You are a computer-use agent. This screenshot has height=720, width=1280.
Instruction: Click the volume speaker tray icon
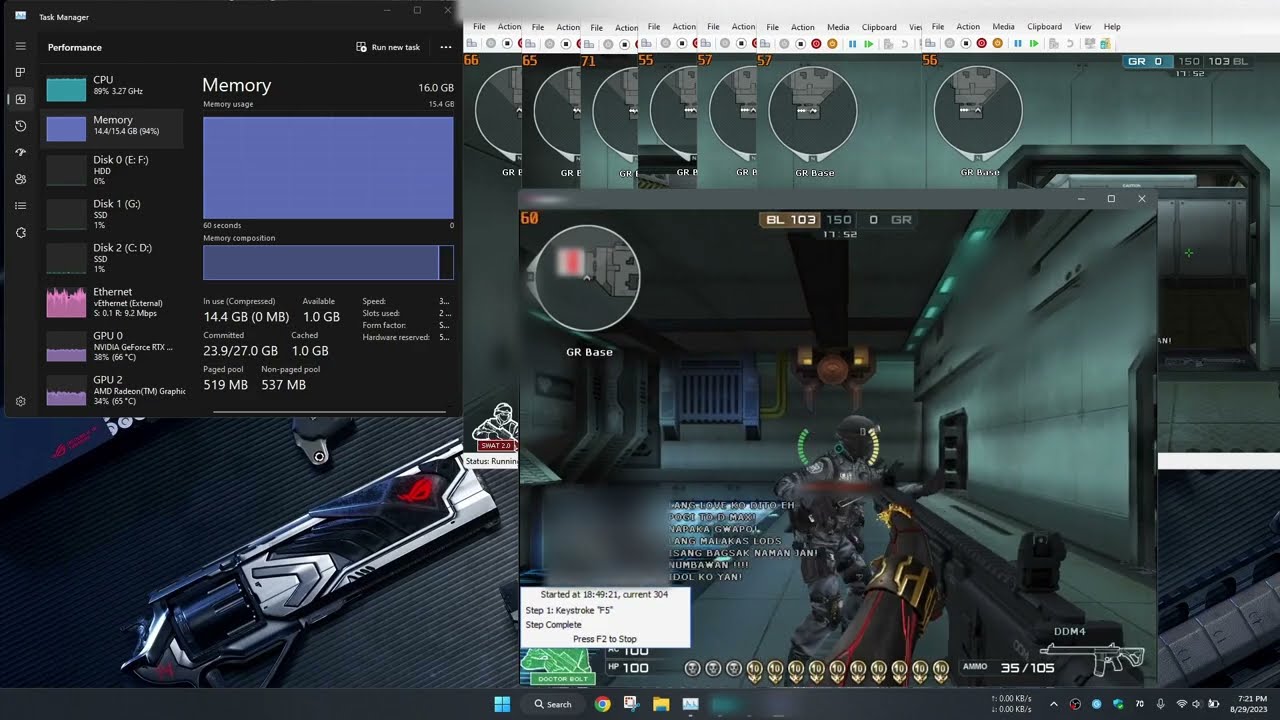click(x=1197, y=704)
